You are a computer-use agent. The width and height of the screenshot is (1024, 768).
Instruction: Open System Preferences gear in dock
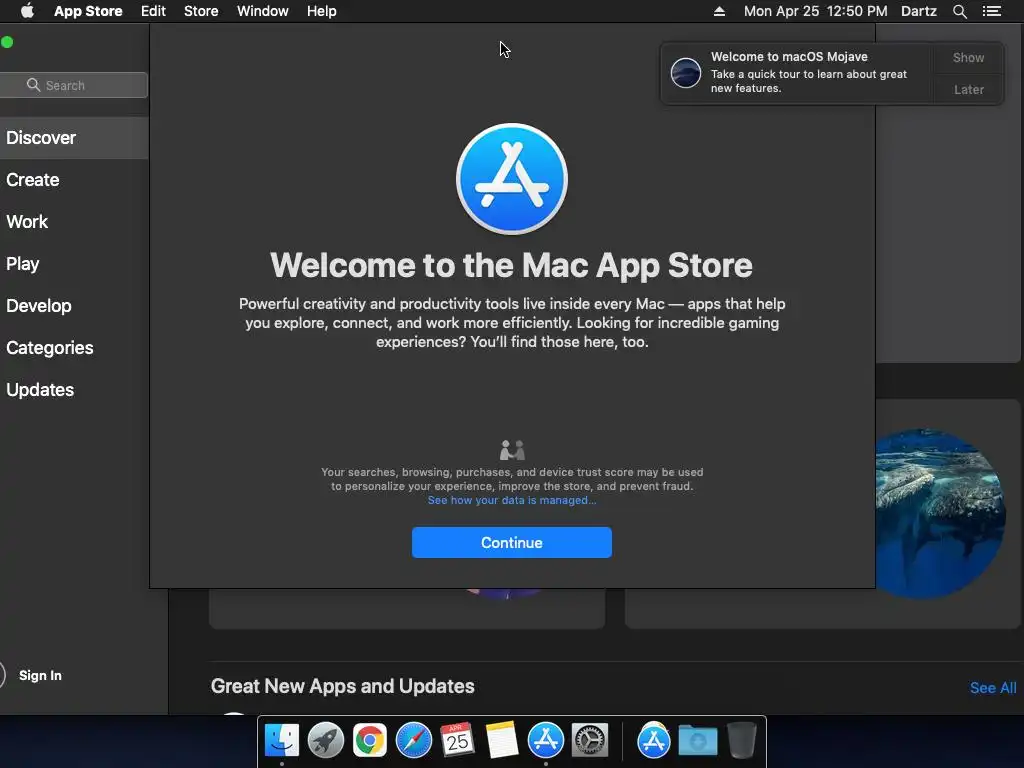[x=590, y=741]
